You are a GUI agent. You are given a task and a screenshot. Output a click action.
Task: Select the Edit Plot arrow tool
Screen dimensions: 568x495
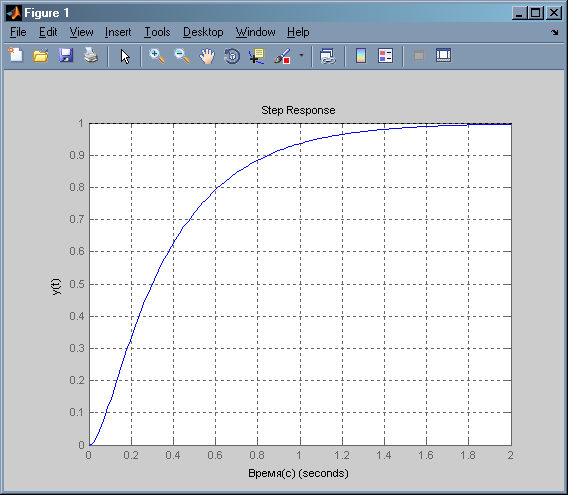point(125,57)
